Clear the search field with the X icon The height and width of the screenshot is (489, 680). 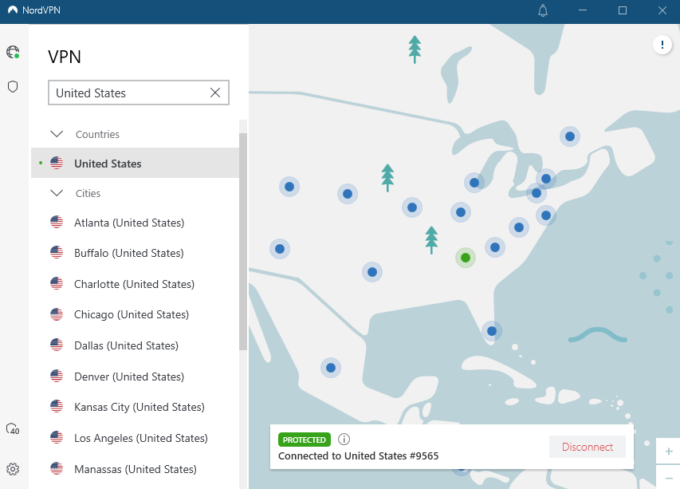click(x=215, y=92)
